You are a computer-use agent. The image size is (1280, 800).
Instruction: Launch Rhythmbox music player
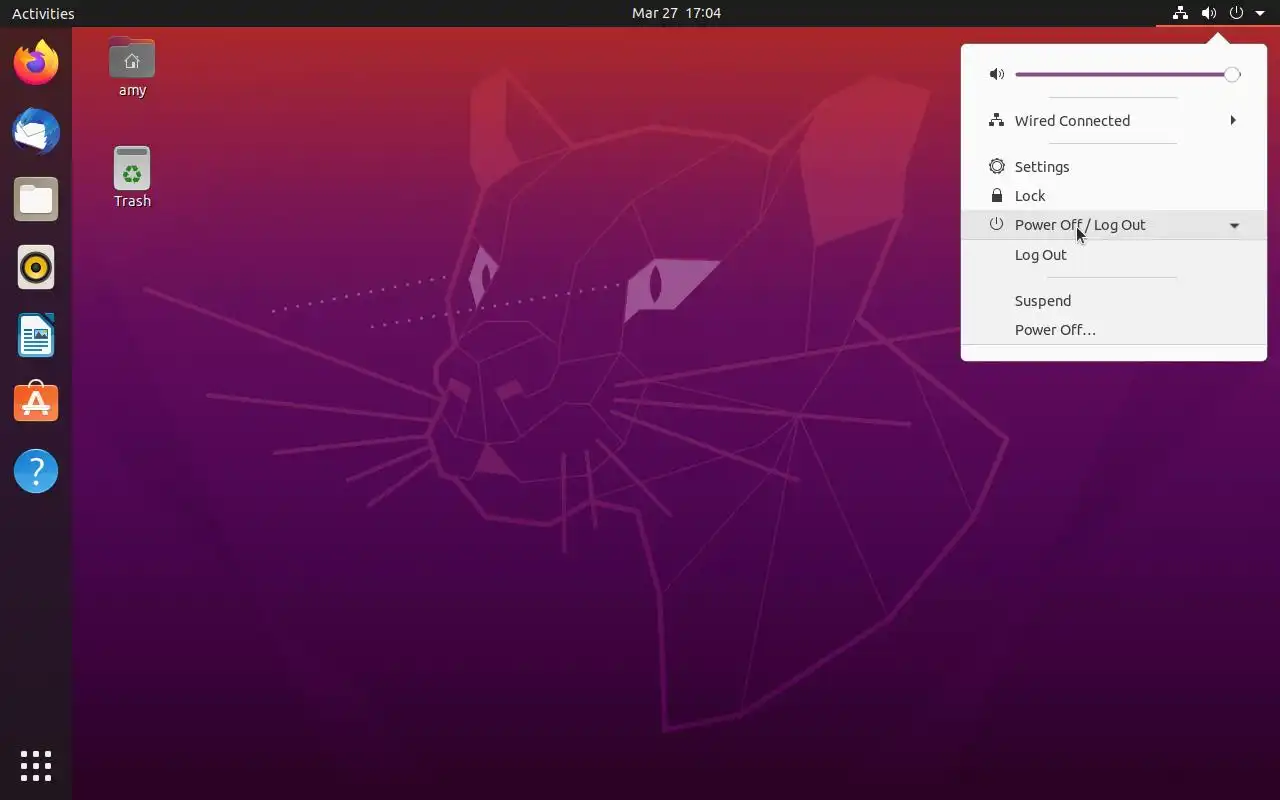(36, 267)
